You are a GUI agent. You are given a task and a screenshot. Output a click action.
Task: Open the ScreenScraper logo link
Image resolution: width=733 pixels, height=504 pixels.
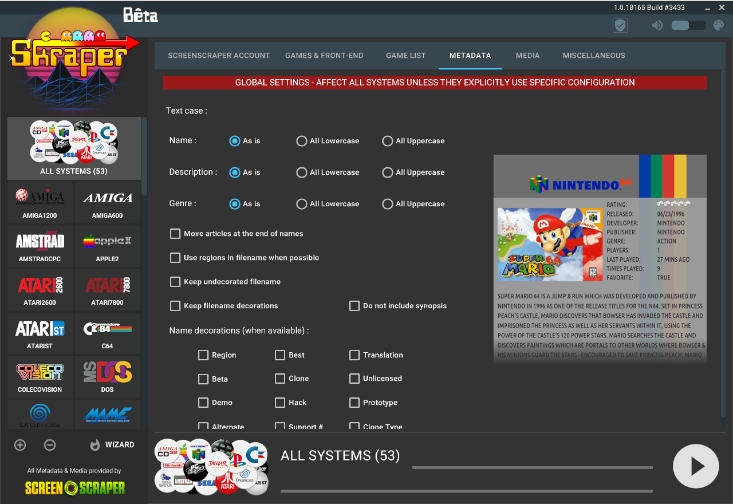click(75, 488)
